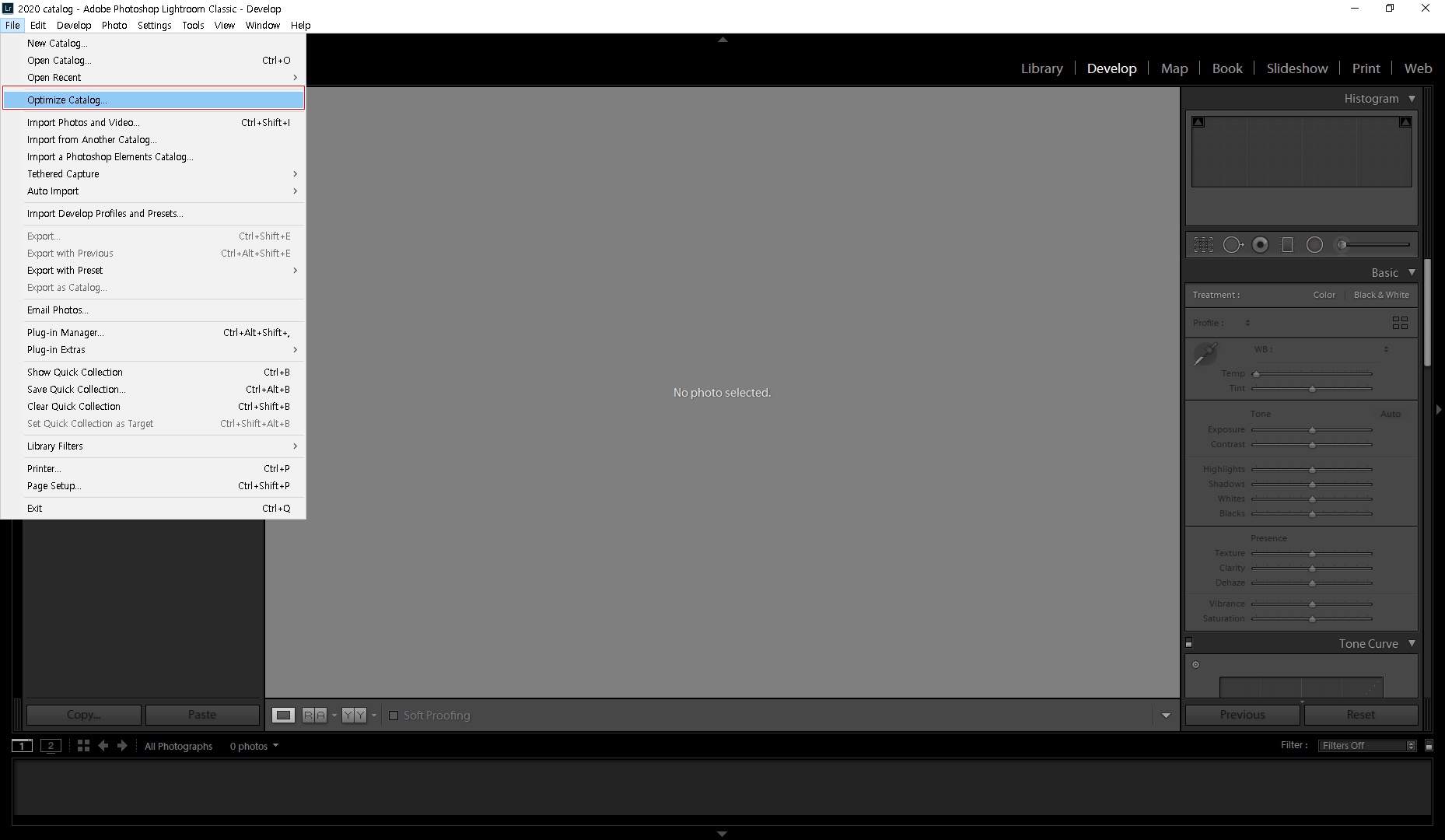Adjust the Clarity slider
The width and height of the screenshot is (1445, 840).
tap(1312, 569)
